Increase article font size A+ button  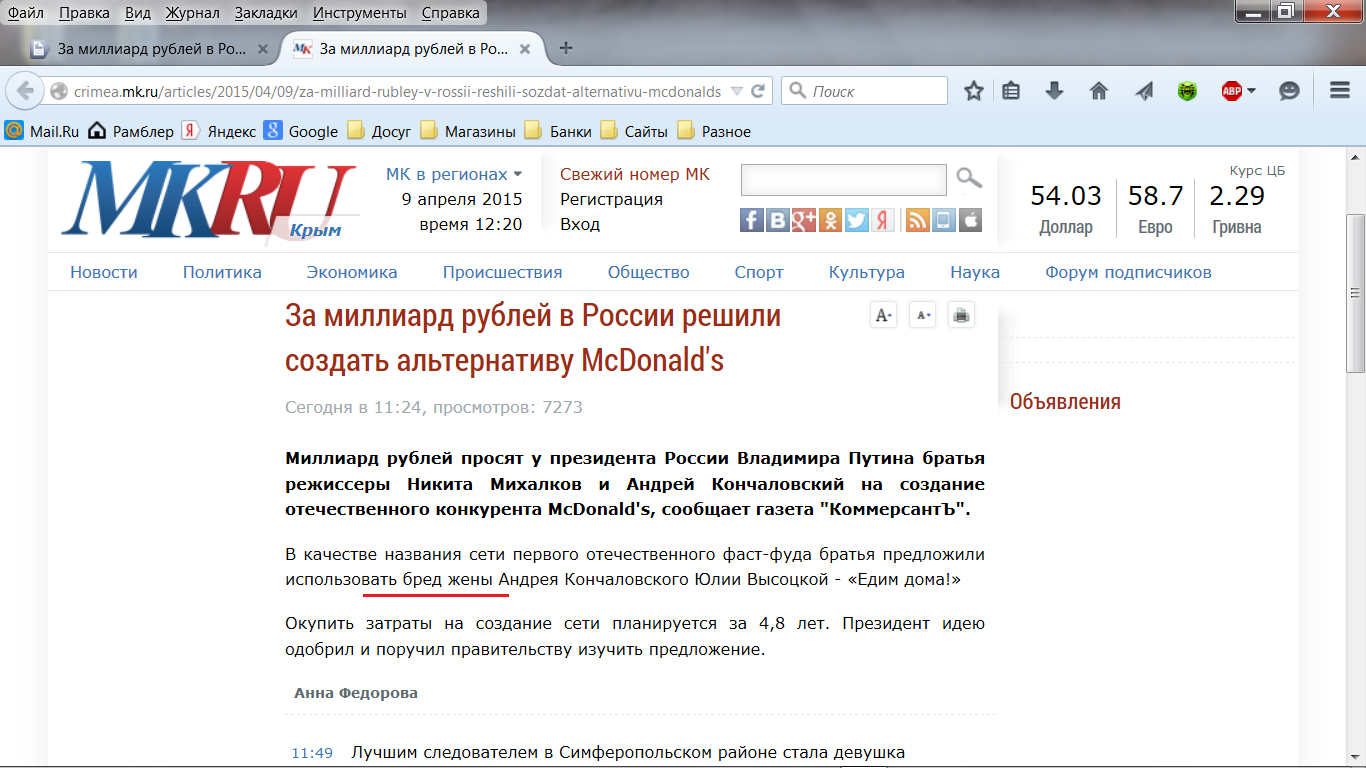pyautogui.click(x=884, y=315)
